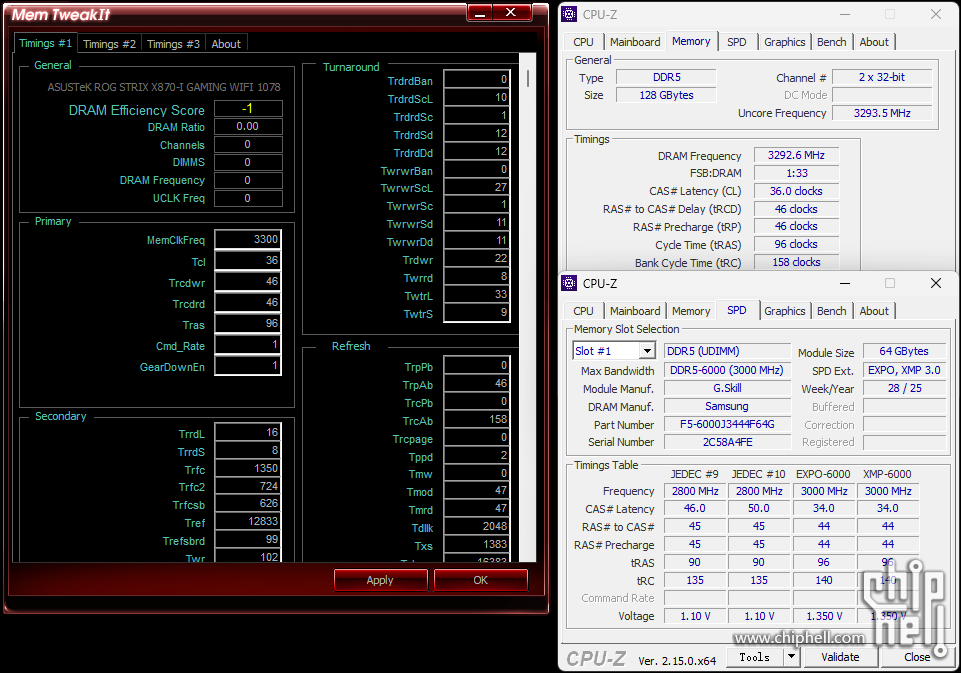Click the TwtrL field showing 33
Screen dimensions: 961x673
pyautogui.click(x=476, y=294)
